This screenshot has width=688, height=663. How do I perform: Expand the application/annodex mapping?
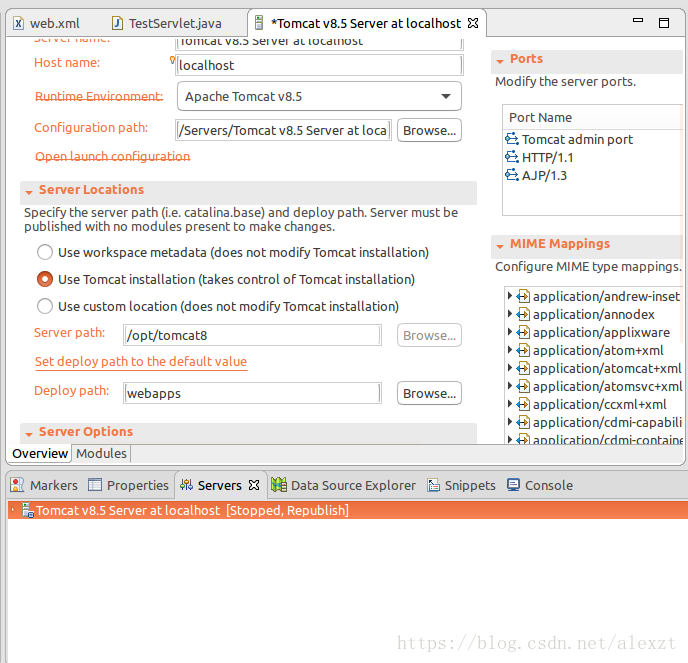pyautogui.click(x=510, y=314)
